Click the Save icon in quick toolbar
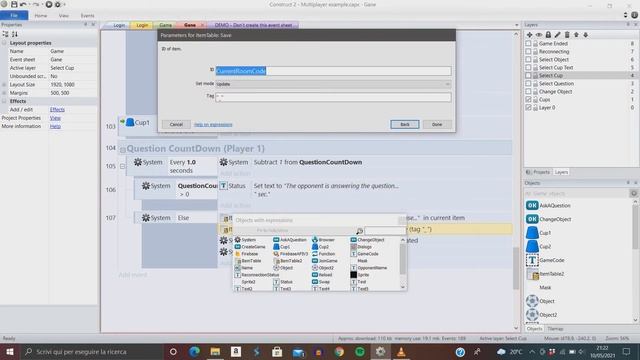Screen dimensions: 640x360 [x=14, y=4]
